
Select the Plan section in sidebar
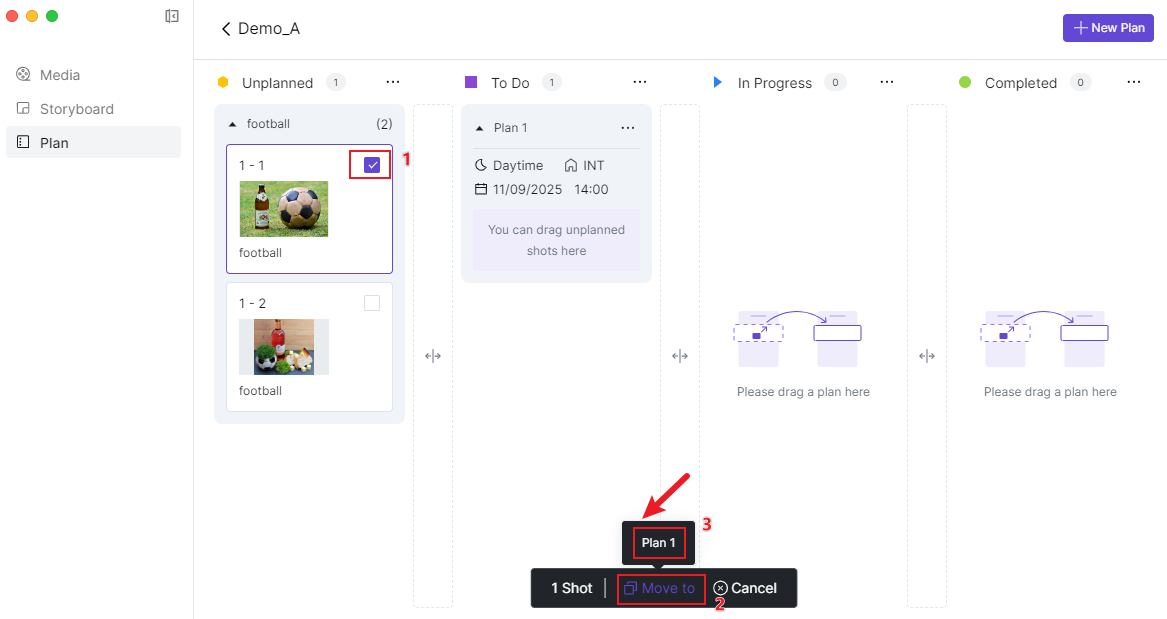[54, 143]
